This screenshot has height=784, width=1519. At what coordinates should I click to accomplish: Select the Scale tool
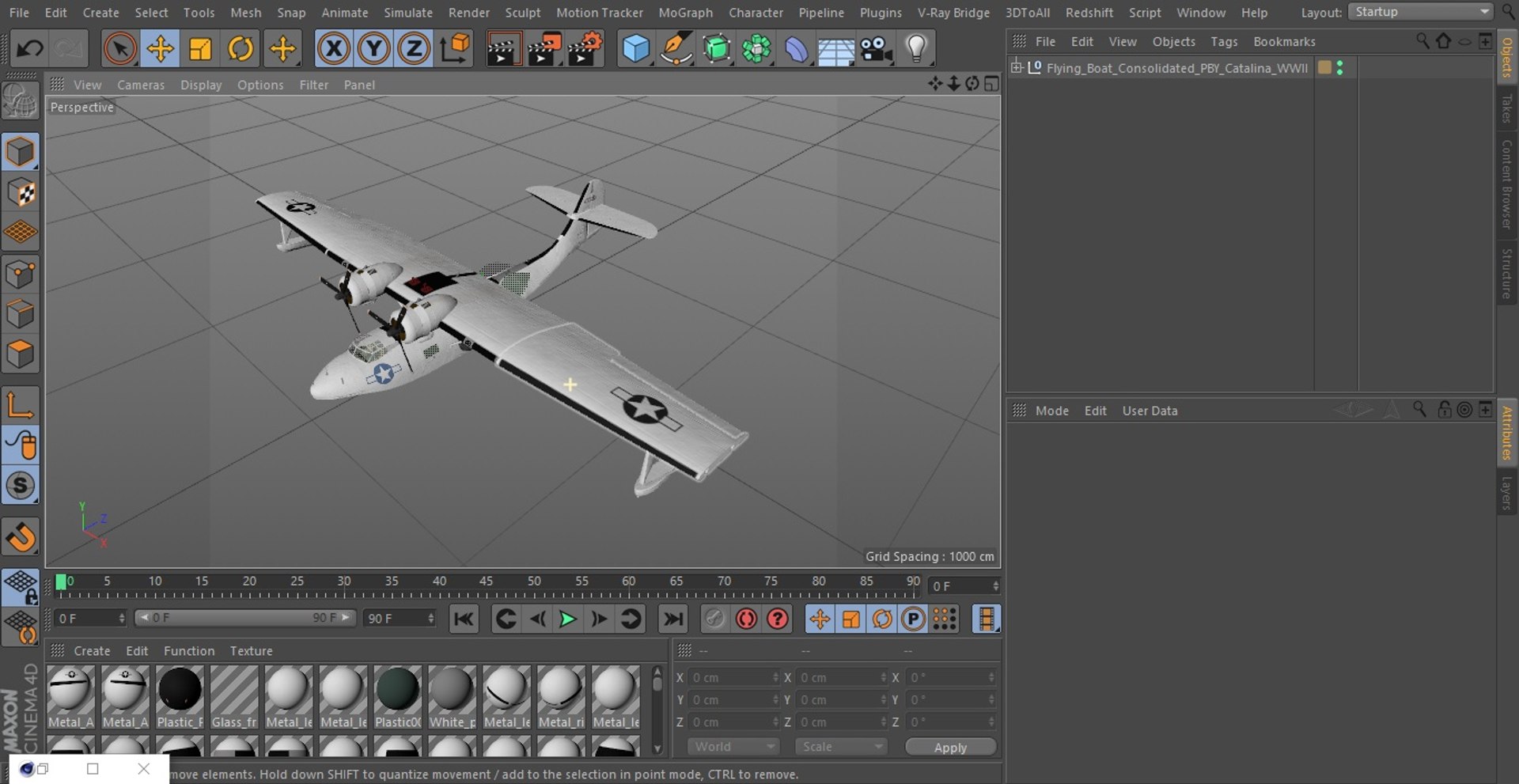point(200,49)
